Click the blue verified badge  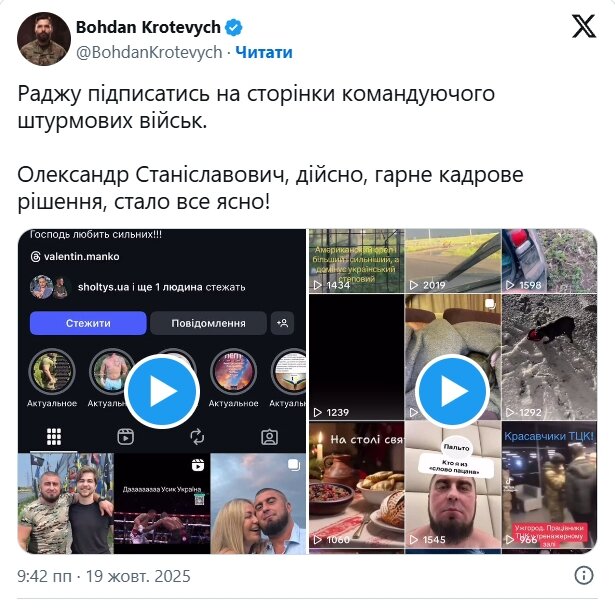point(234,27)
